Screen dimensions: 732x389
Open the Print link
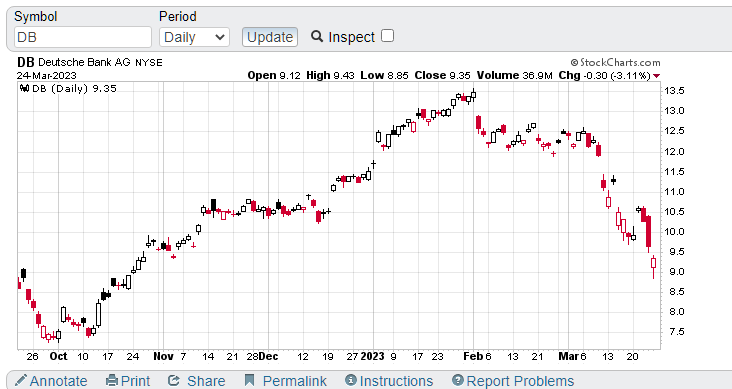[135, 381]
